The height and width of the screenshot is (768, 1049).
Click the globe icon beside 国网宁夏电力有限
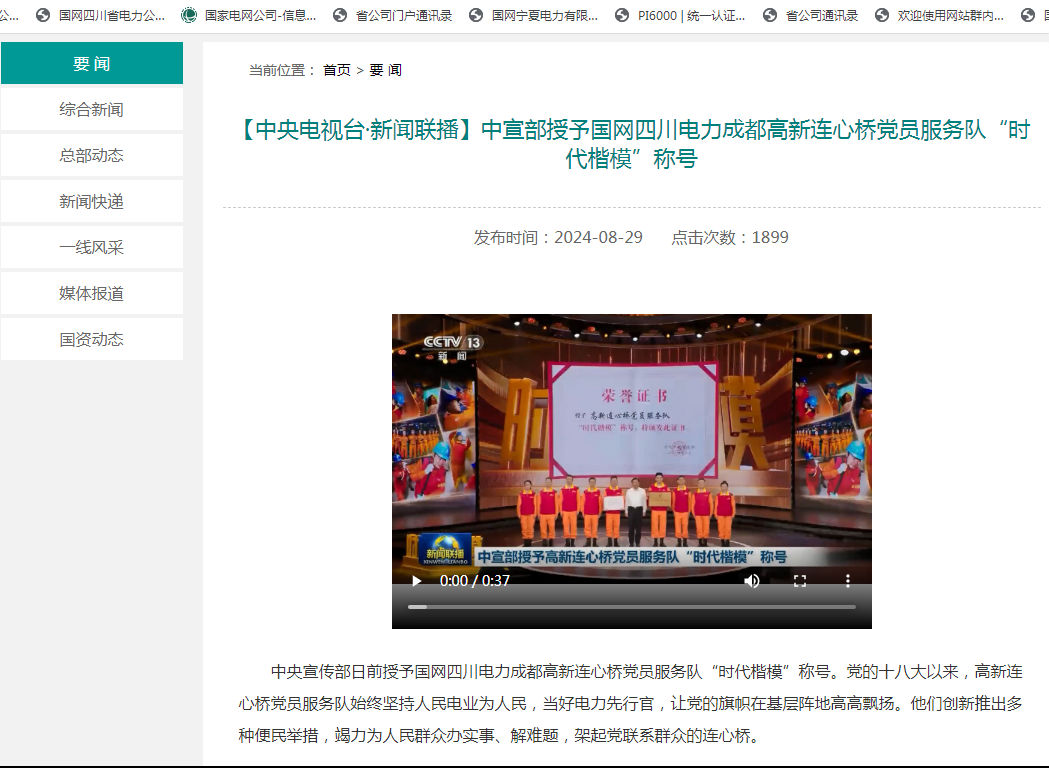476,15
